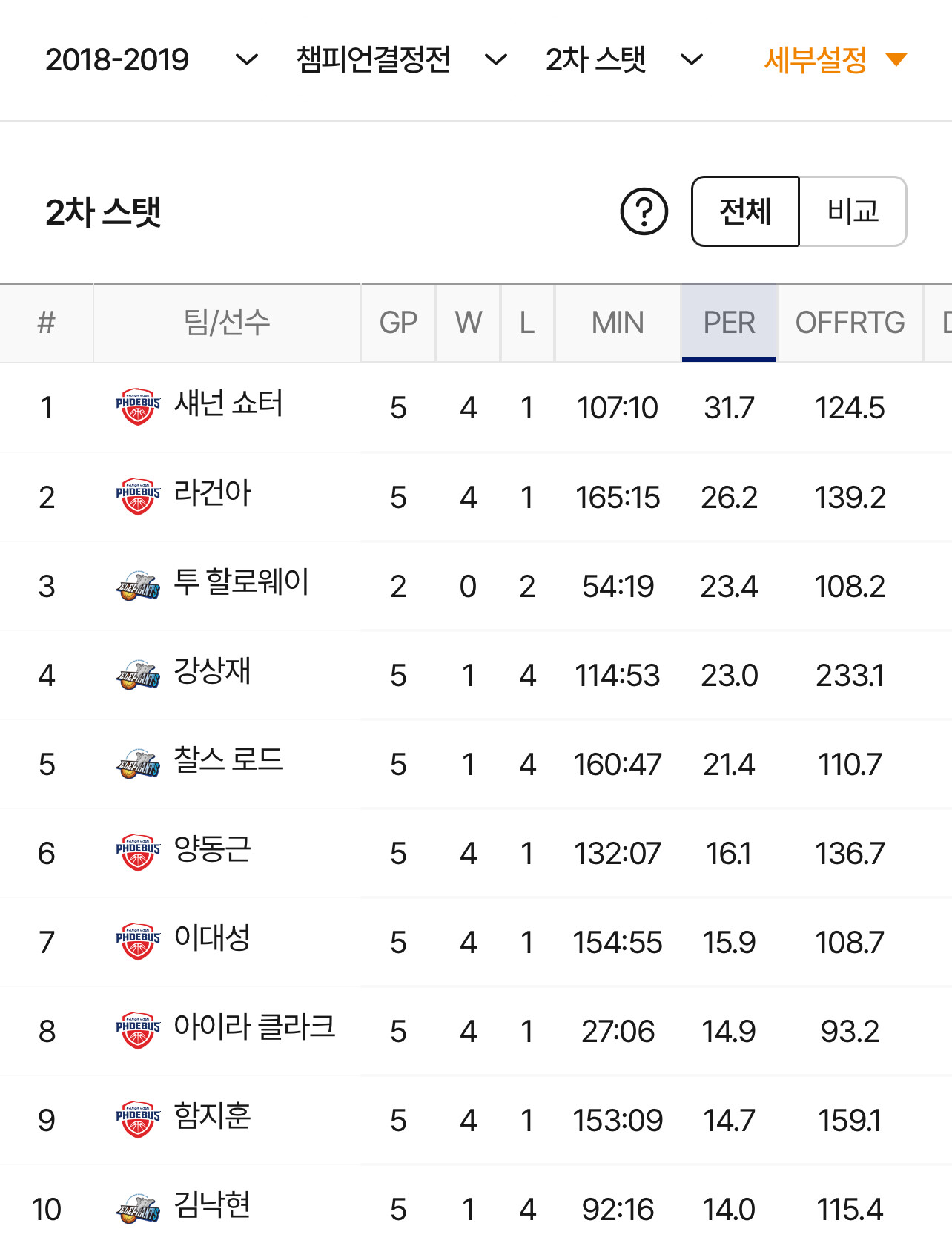
Task: Sort by the MIN column header
Action: (x=618, y=323)
